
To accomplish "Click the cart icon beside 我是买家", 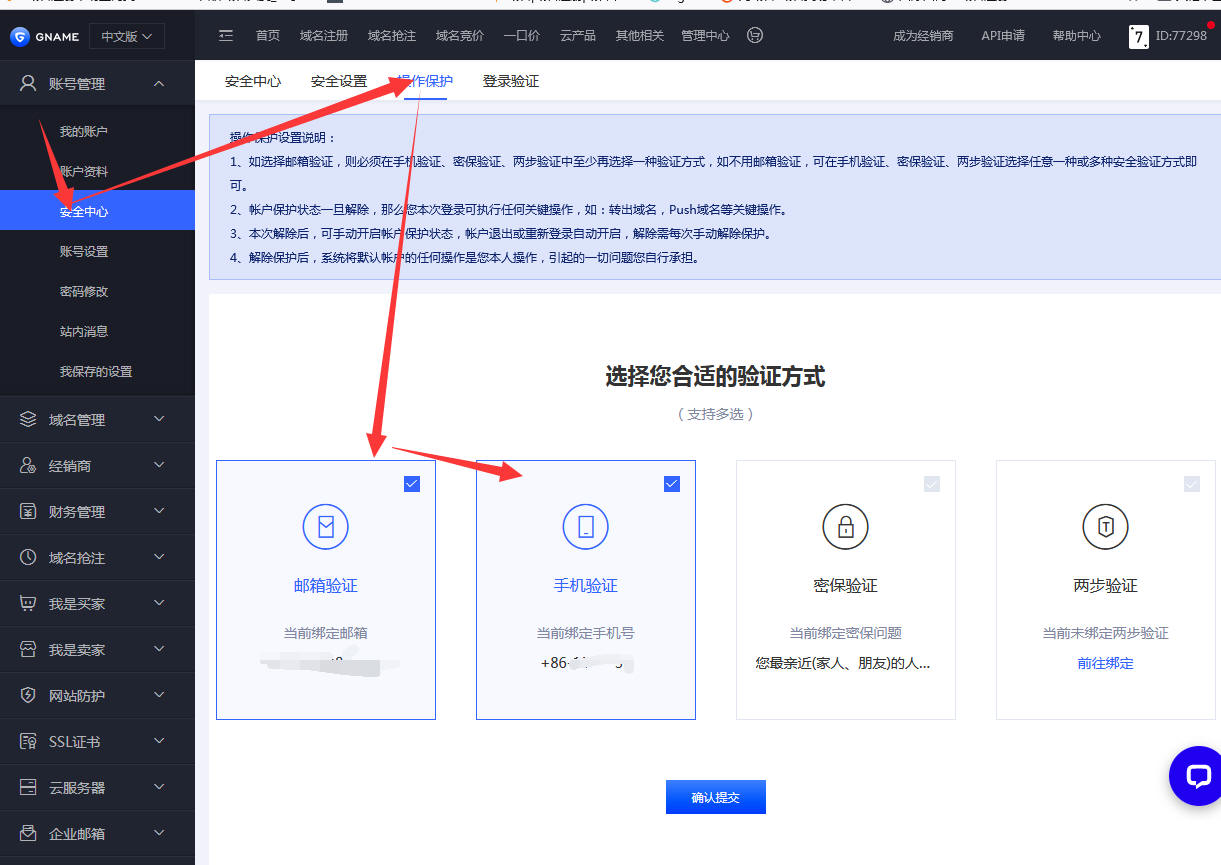I will click(x=28, y=604).
